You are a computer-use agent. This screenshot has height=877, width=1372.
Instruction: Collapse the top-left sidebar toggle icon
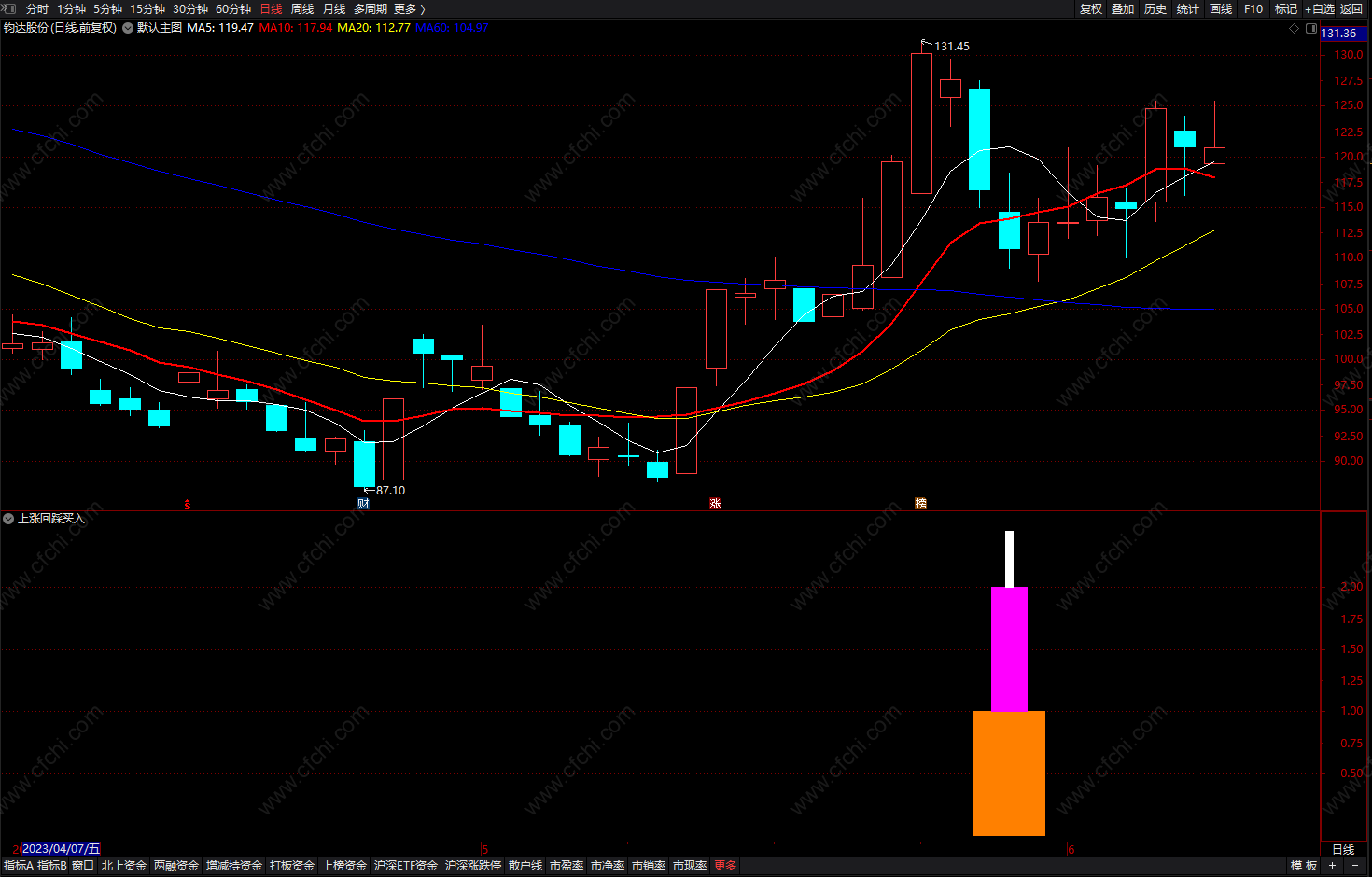coord(8,8)
